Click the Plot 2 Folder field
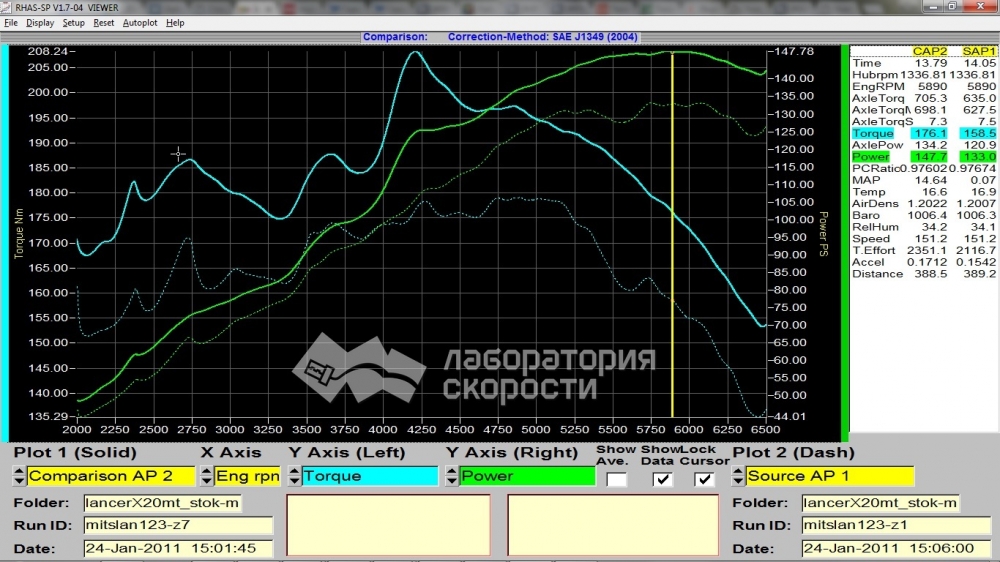1000x562 pixels. tap(881, 503)
